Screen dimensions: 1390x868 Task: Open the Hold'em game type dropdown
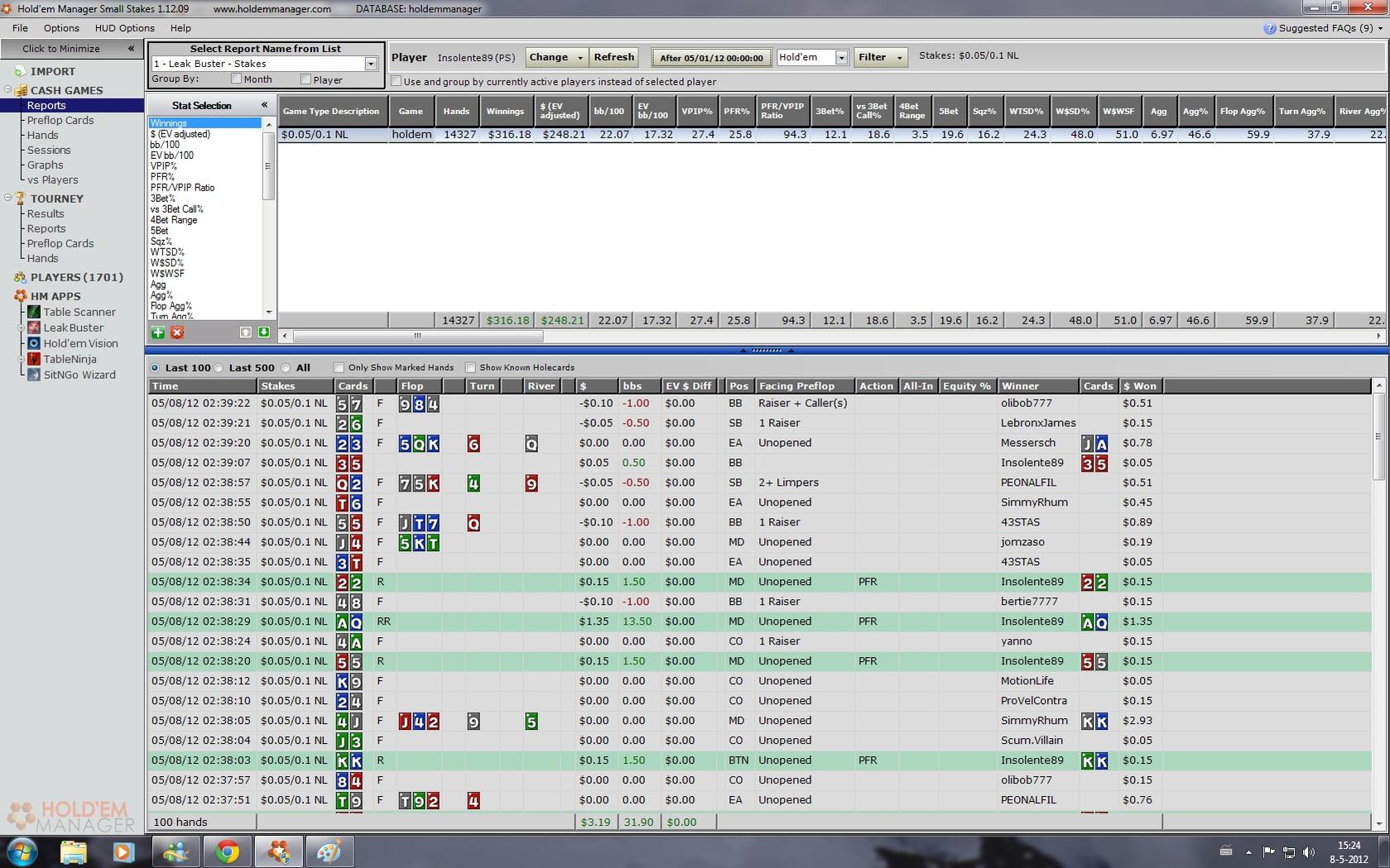pyautogui.click(x=841, y=57)
